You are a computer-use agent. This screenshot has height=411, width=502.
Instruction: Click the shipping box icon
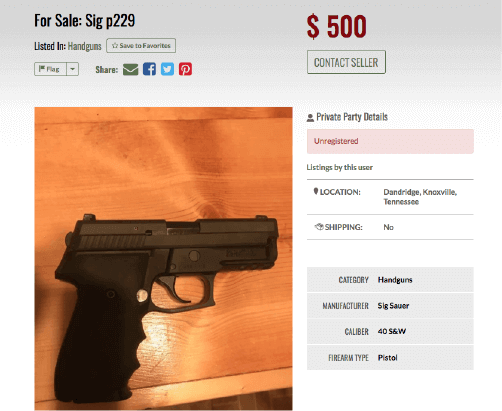click(x=319, y=227)
